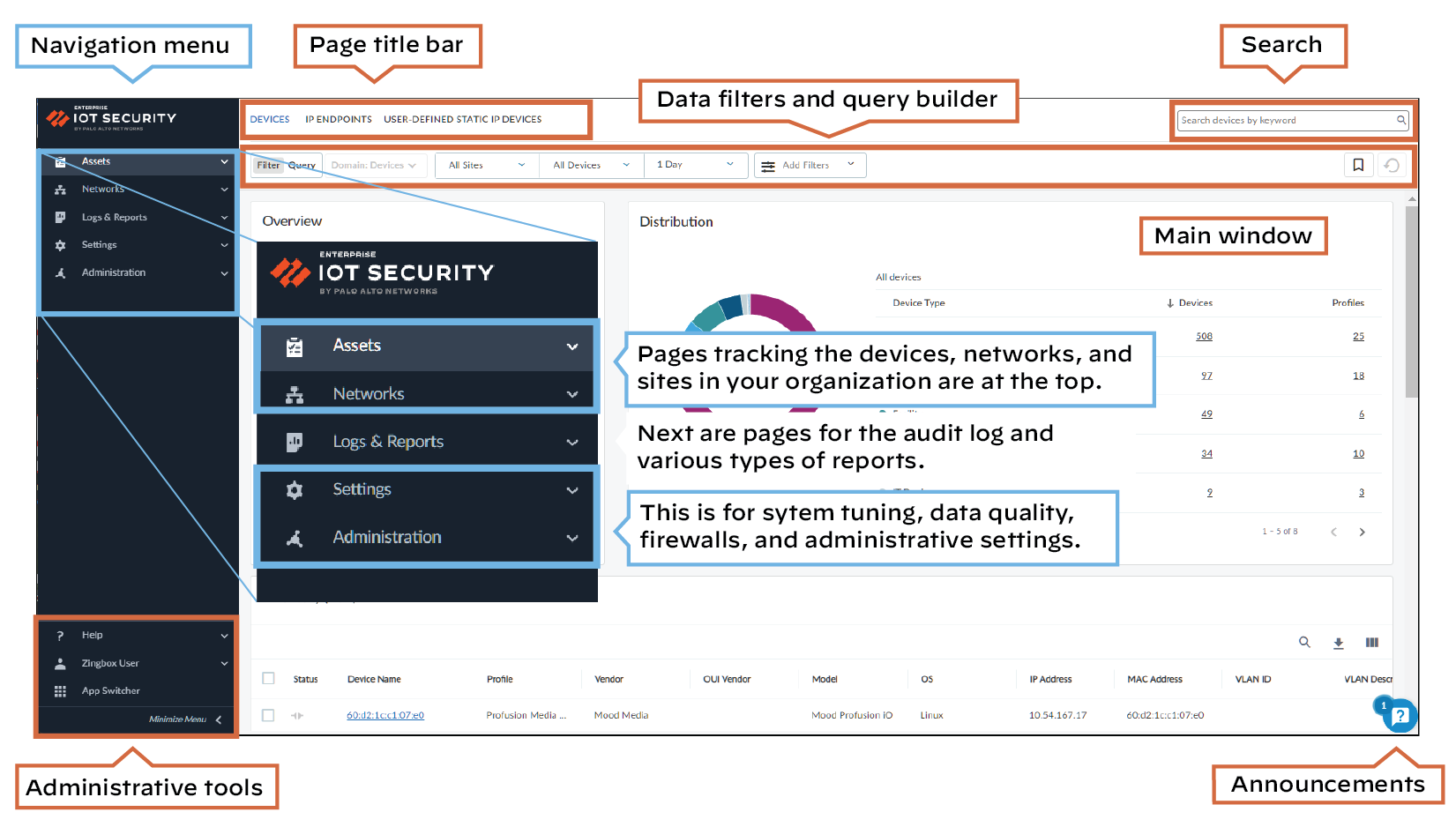This screenshot has width=1456, height=827.
Task: Open the column chooser icon above the table
Action: 1371,643
